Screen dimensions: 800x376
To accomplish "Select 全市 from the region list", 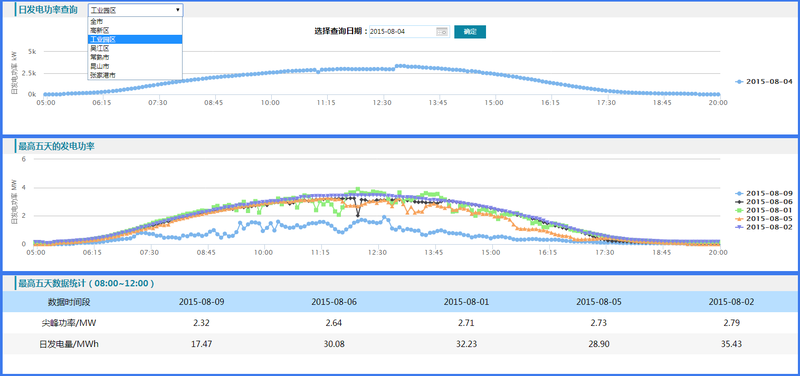I will tap(135, 21).
